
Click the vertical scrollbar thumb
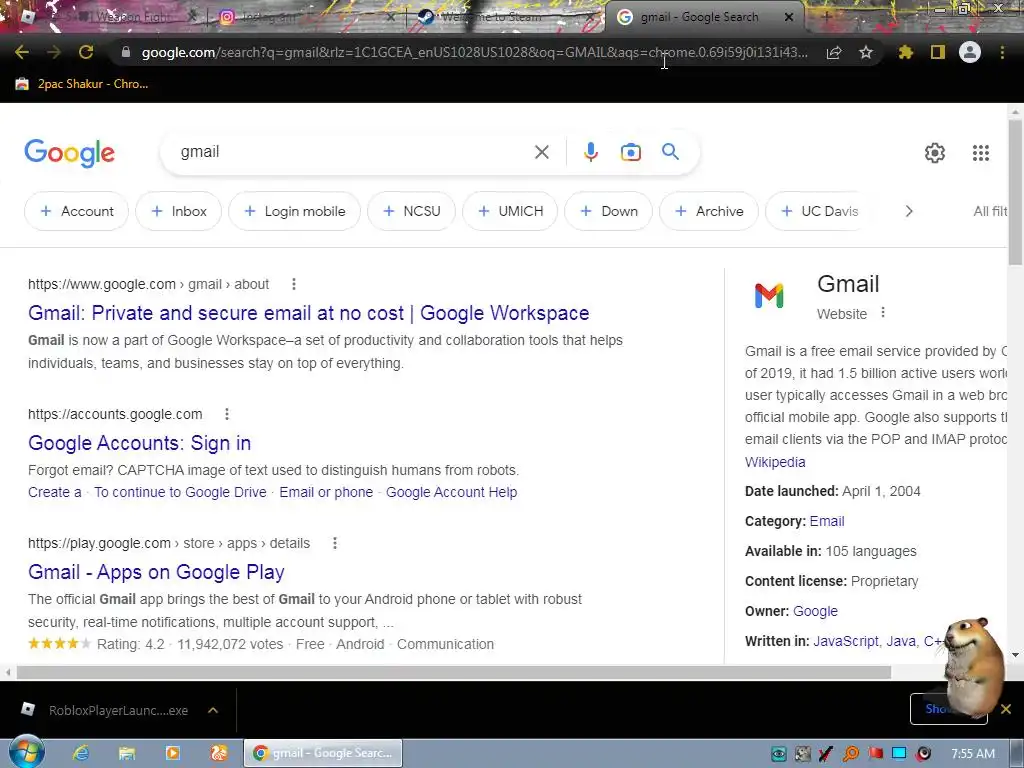click(x=1015, y=193)
